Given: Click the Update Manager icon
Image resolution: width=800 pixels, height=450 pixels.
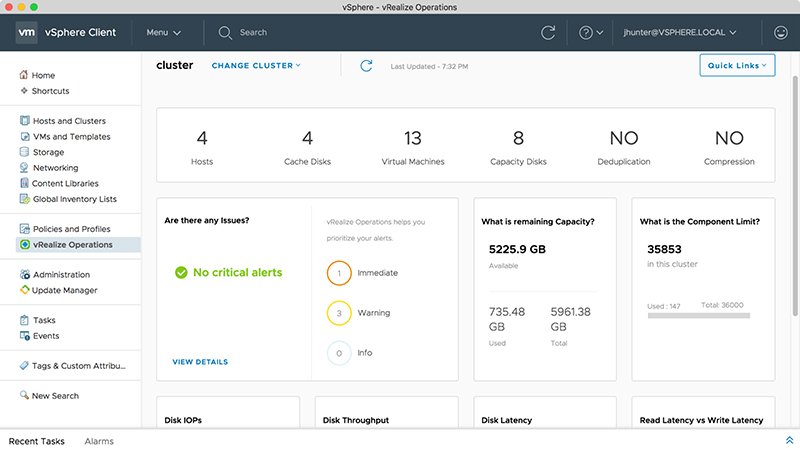Looking at the screenshot, I should 24,290.
